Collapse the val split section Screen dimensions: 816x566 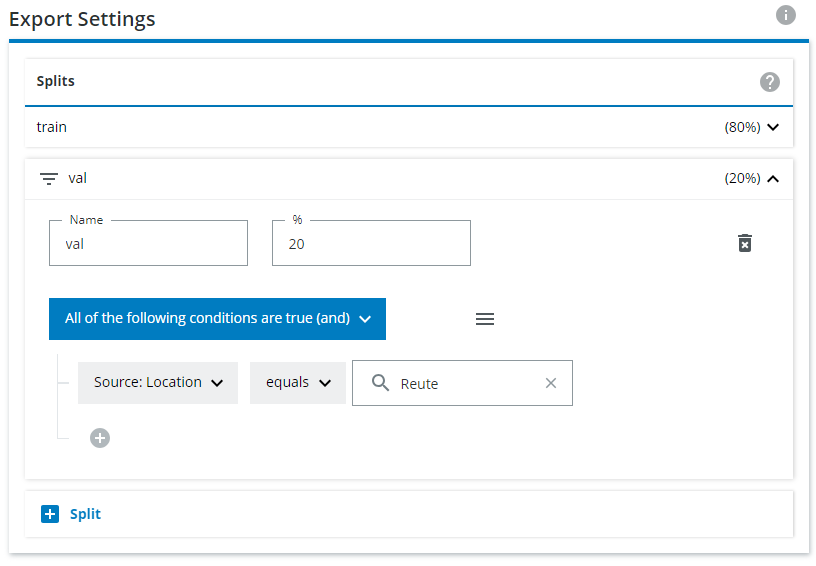772,179
